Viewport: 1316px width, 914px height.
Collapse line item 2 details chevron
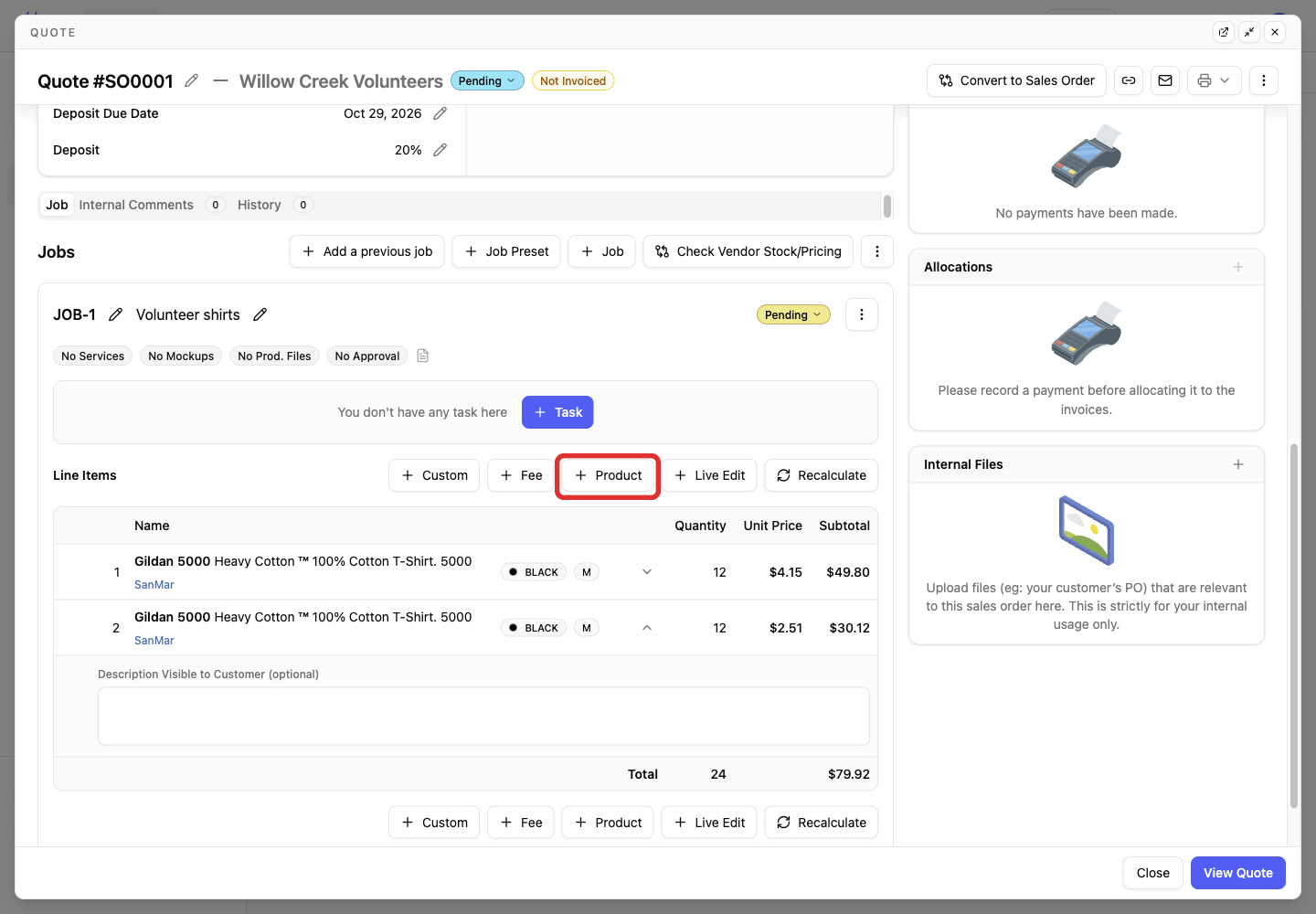[x=647, y=628]
